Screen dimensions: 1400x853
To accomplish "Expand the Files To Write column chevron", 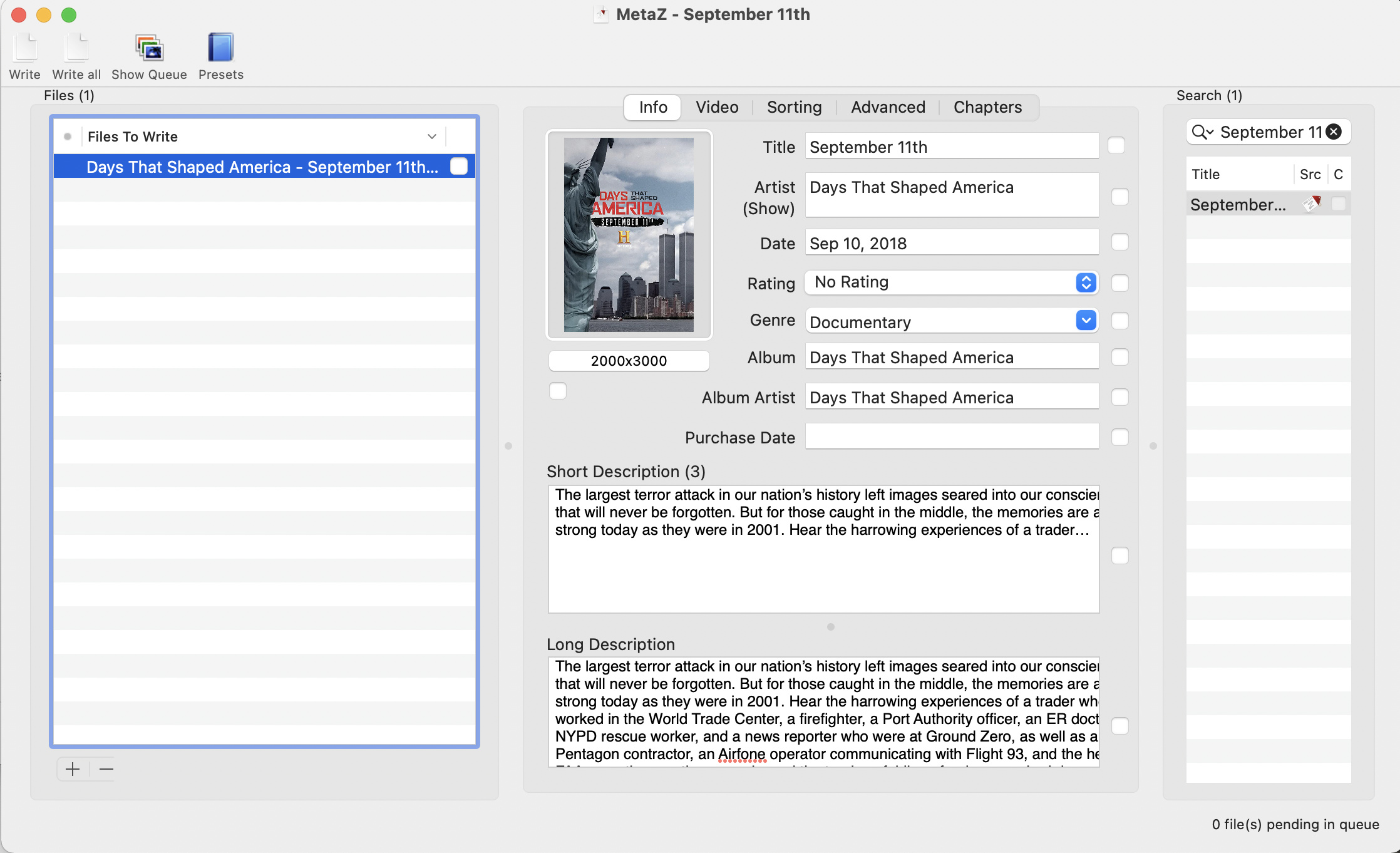I will (x=431, y=137).
